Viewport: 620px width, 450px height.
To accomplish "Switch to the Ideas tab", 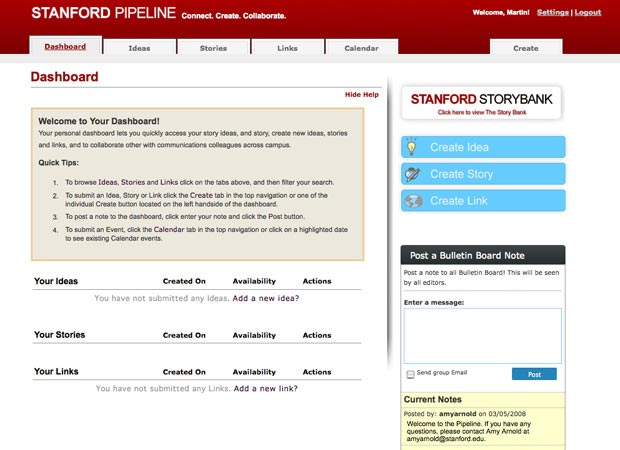I will coord(139,48).
